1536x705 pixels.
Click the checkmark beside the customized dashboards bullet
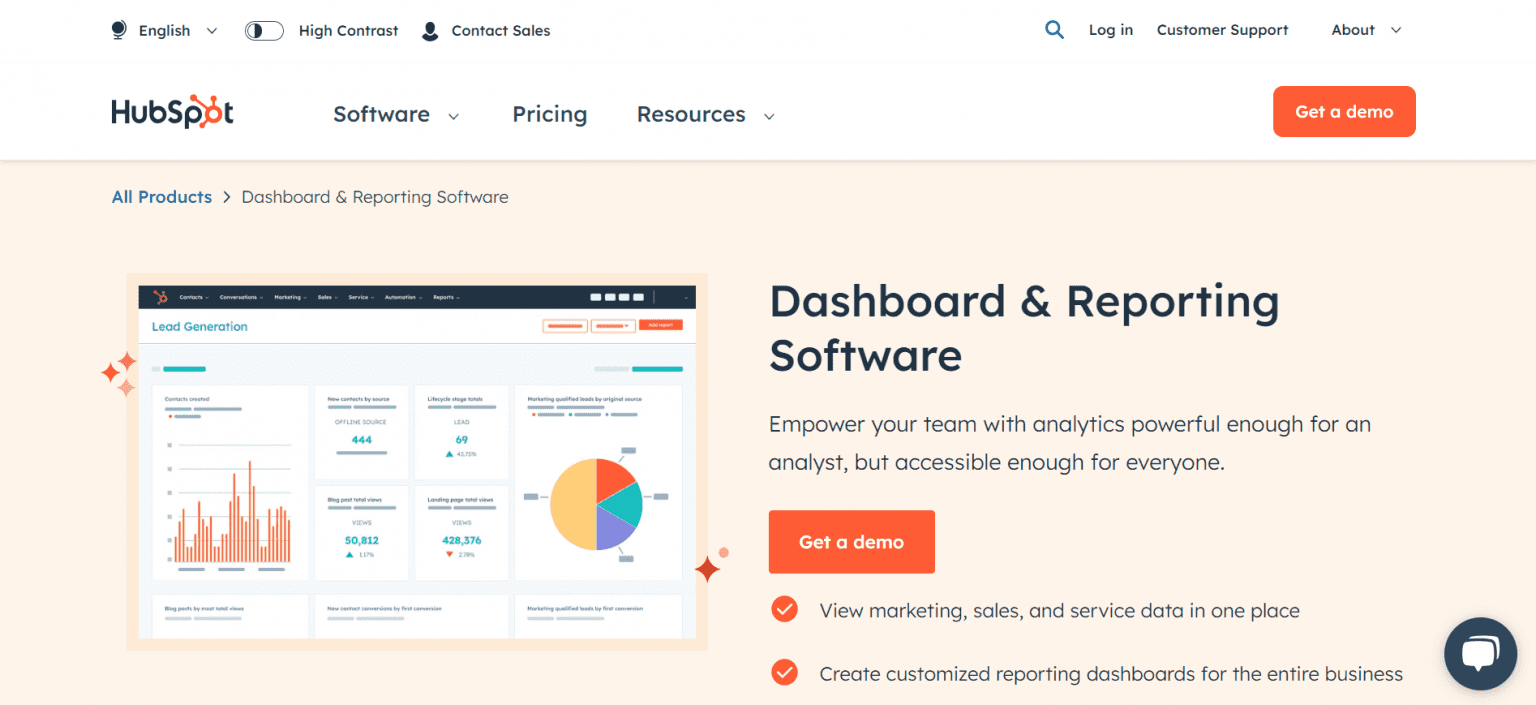784,672
